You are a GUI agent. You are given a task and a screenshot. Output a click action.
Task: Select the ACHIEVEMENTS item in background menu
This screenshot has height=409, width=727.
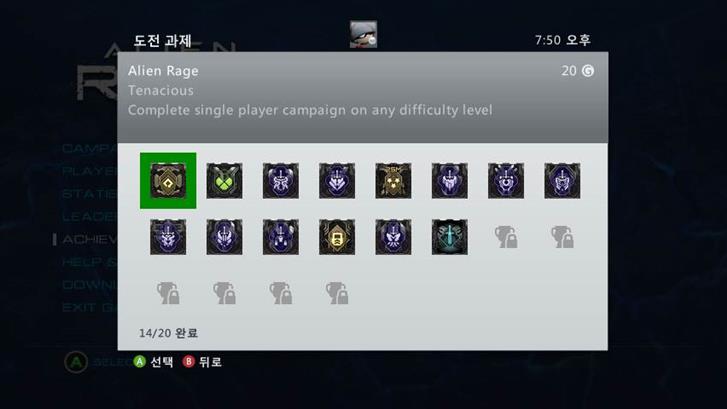pos(89,239)
